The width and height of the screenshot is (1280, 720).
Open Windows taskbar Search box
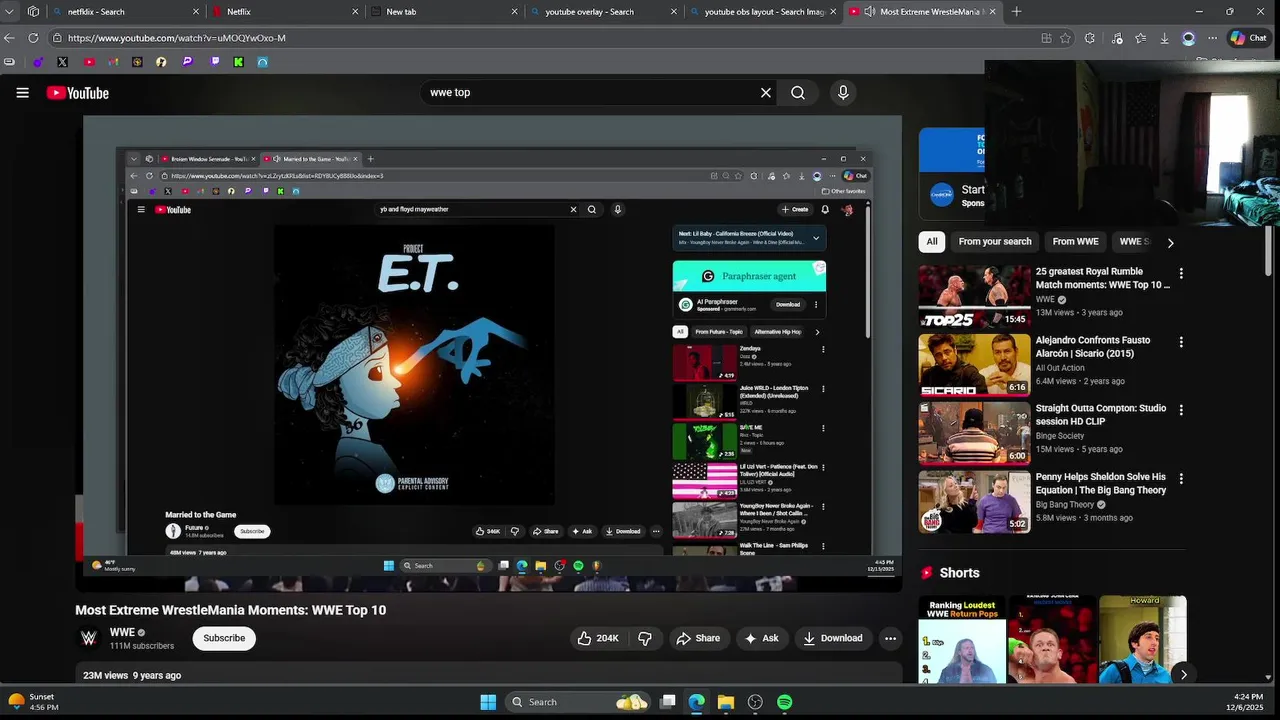tap(576, 702)
